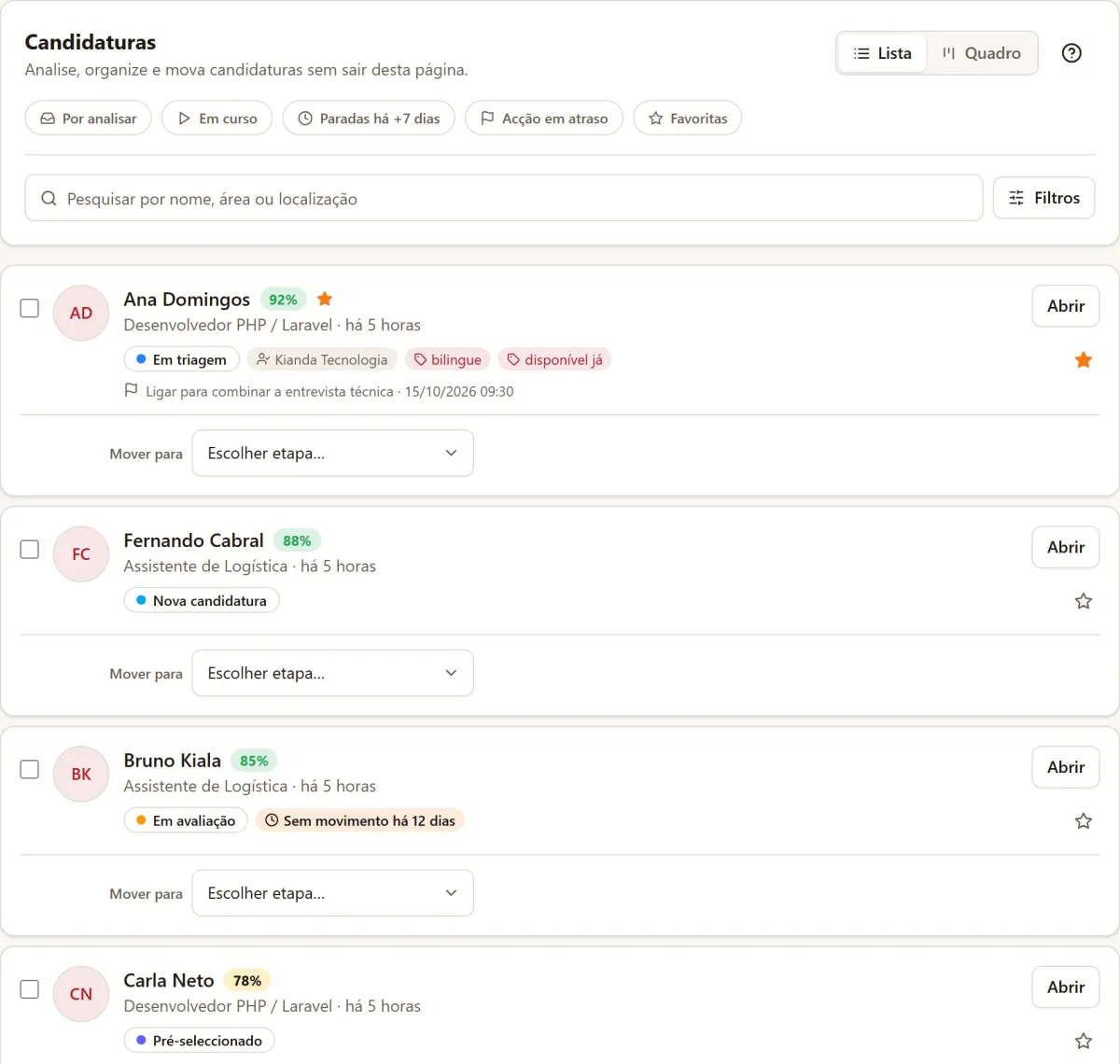This screenshot has height=1064, width=1120.
Task: Click the Em triagem status chip
Action: [x=181, y=359]
